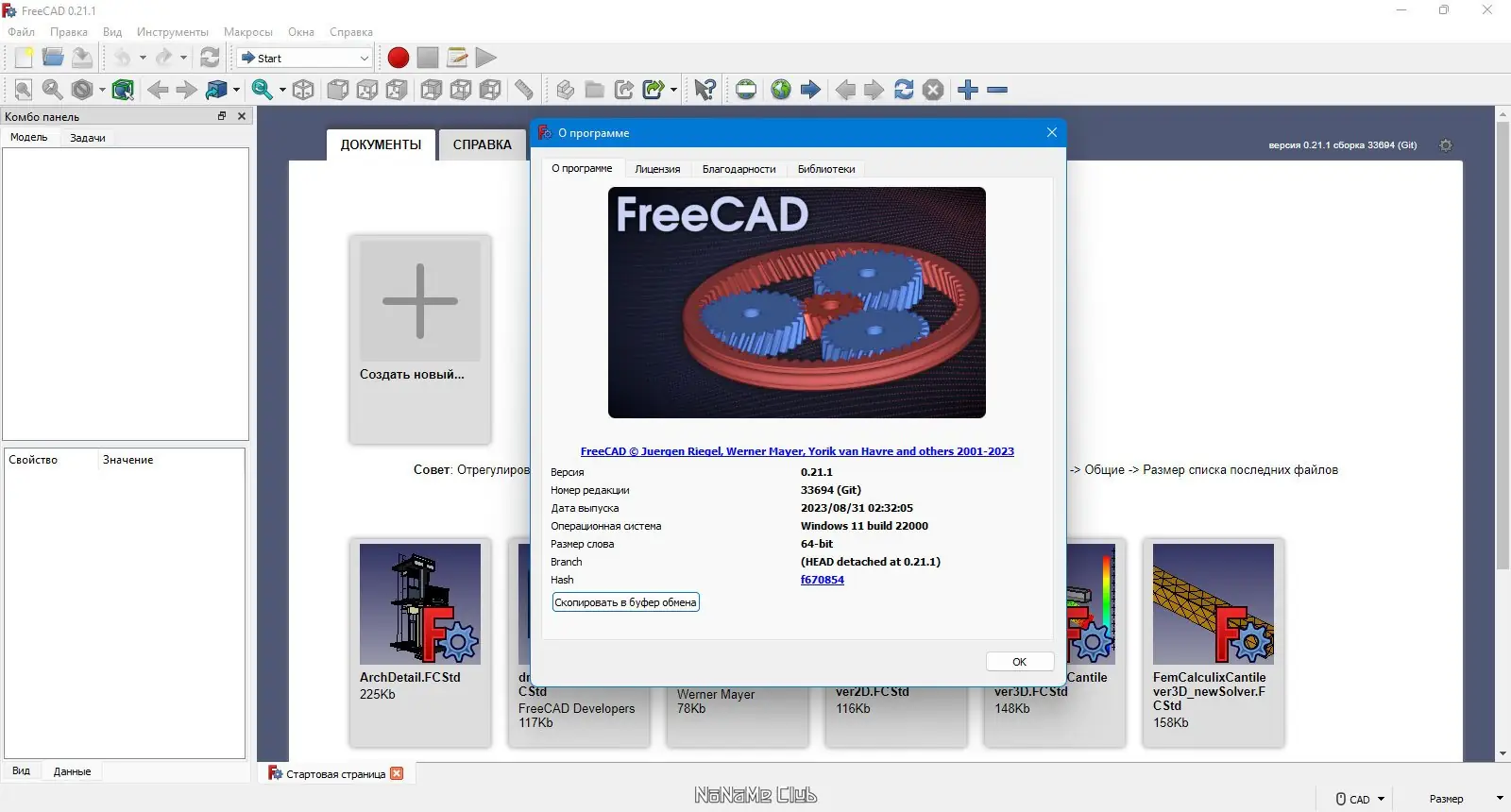The image size is (1511, 812).
Task: Open the start page settings gear
Action: pyautogui.click(x=1445, y=145)
